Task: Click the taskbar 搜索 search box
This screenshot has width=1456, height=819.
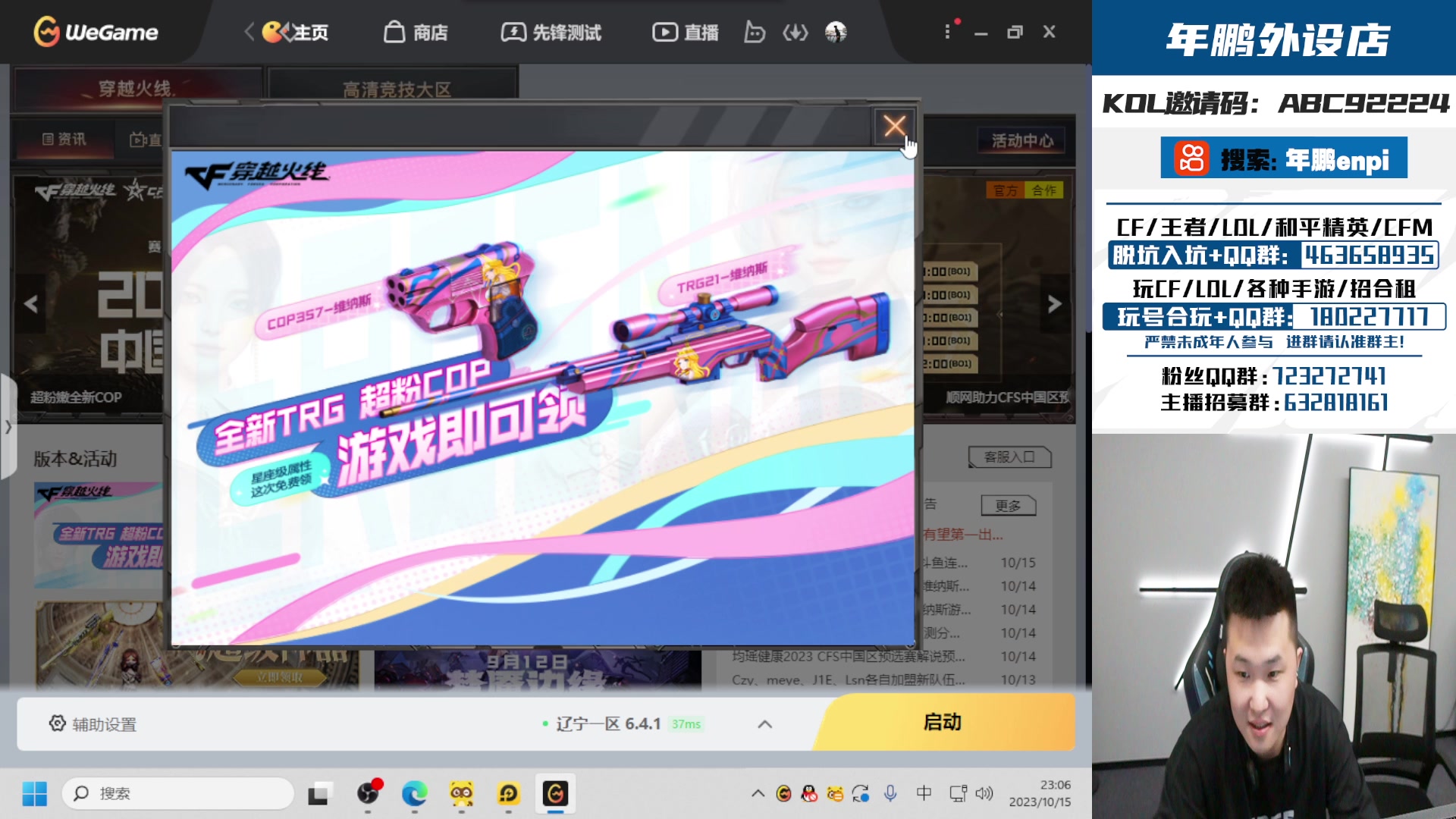Action: pyautogui.click(x=177, y=793)
